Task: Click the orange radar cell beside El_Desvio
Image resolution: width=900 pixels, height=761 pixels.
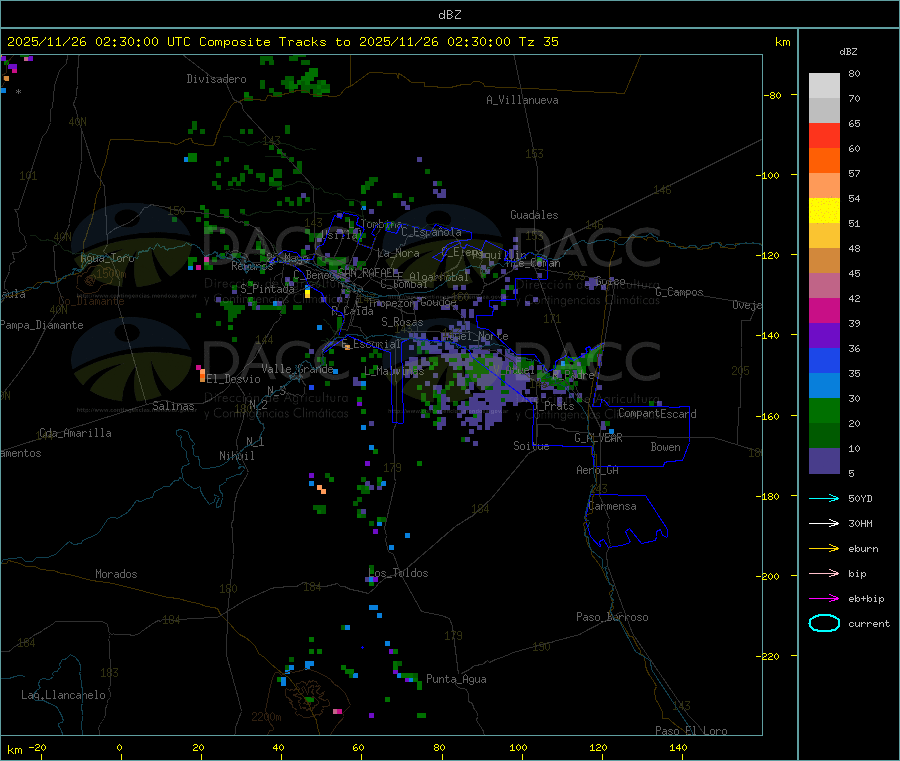Action: (202, 376)
